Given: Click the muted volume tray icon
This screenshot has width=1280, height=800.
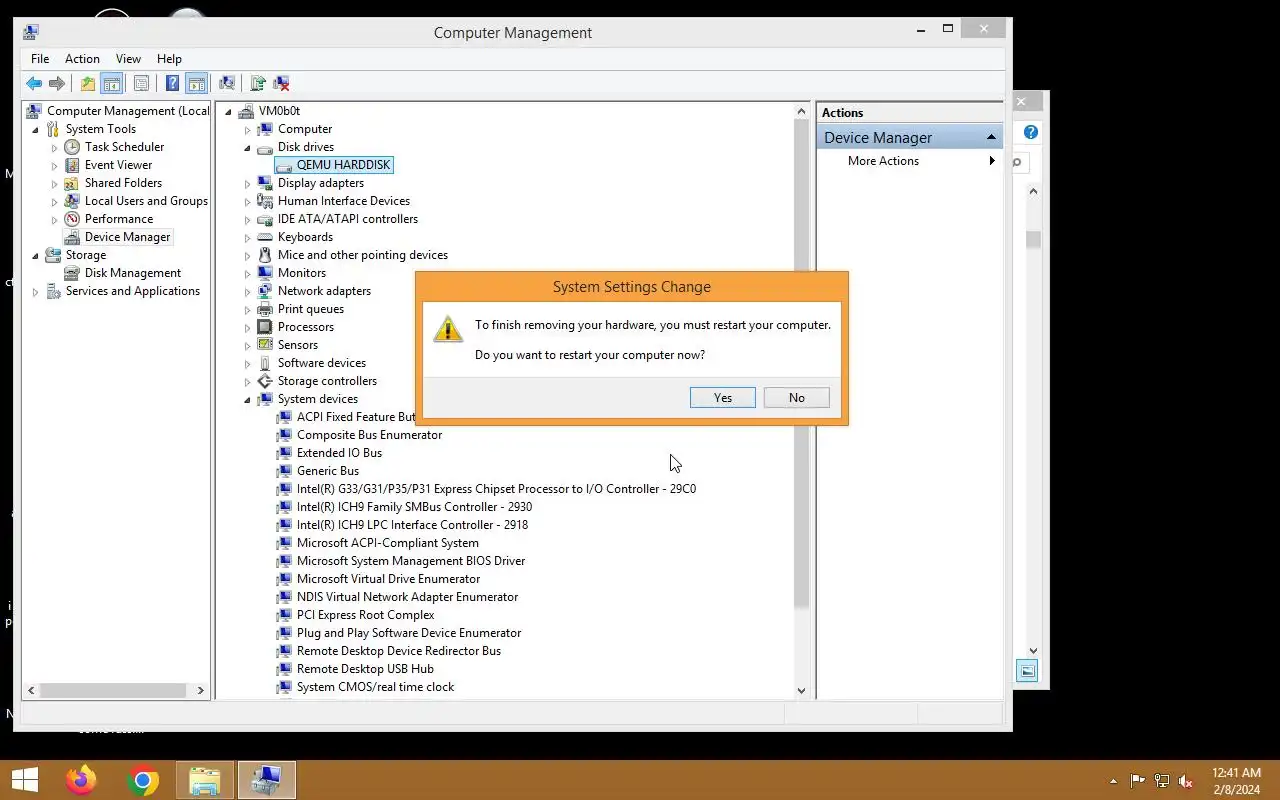Looking at the screenshot, I should (1186, 781).
